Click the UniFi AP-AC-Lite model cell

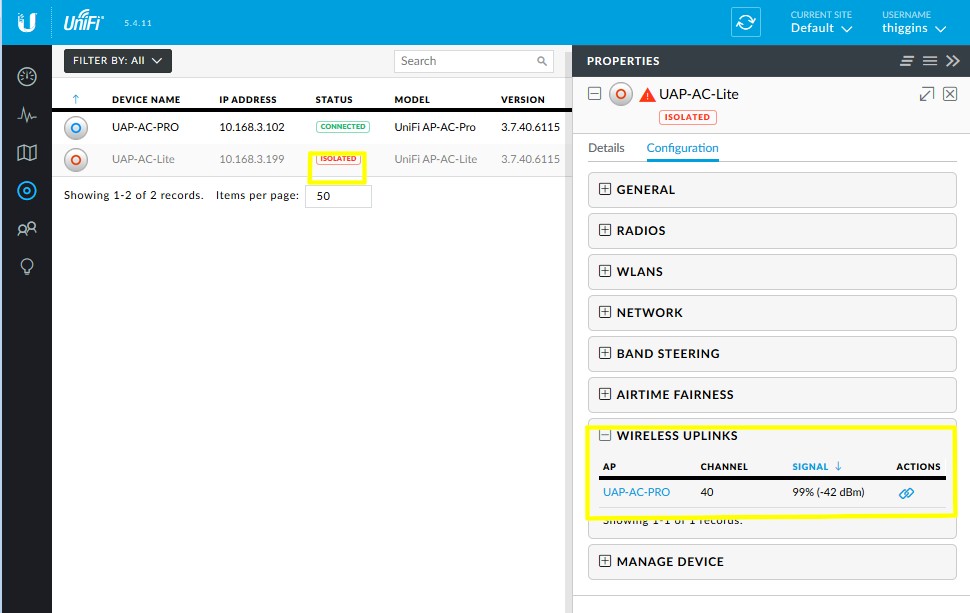pos(436,160)
